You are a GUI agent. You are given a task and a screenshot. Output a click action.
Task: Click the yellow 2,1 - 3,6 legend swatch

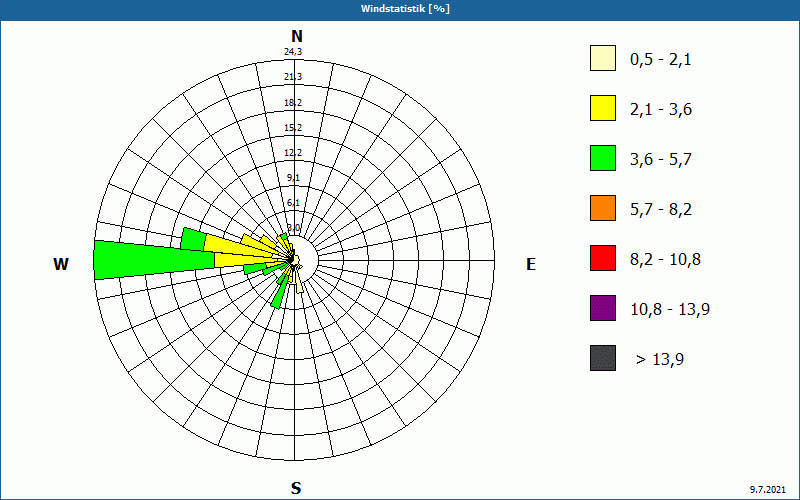coord(603,108)
